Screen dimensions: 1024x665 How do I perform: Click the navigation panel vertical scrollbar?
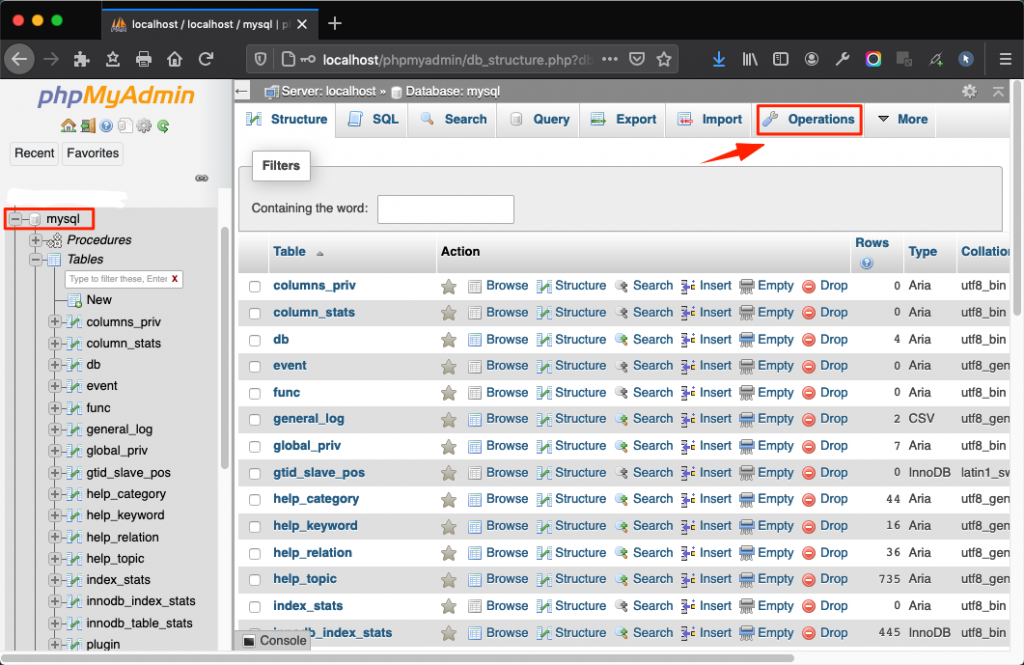coord(225,346)
